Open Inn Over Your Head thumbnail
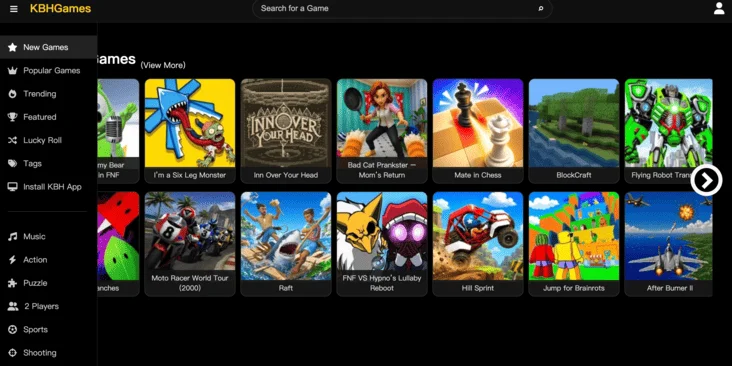 286,123
